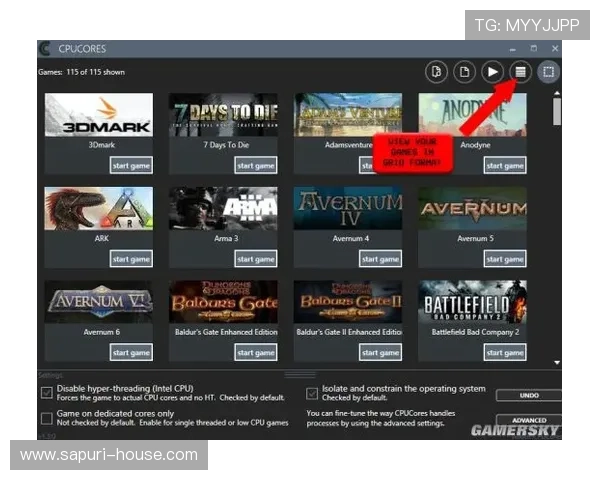Select the Baldur's Gate Enhanced Edition thumbnail
Image resolution: width=600 pixels, height=480 pixels.
pos(223,301)
